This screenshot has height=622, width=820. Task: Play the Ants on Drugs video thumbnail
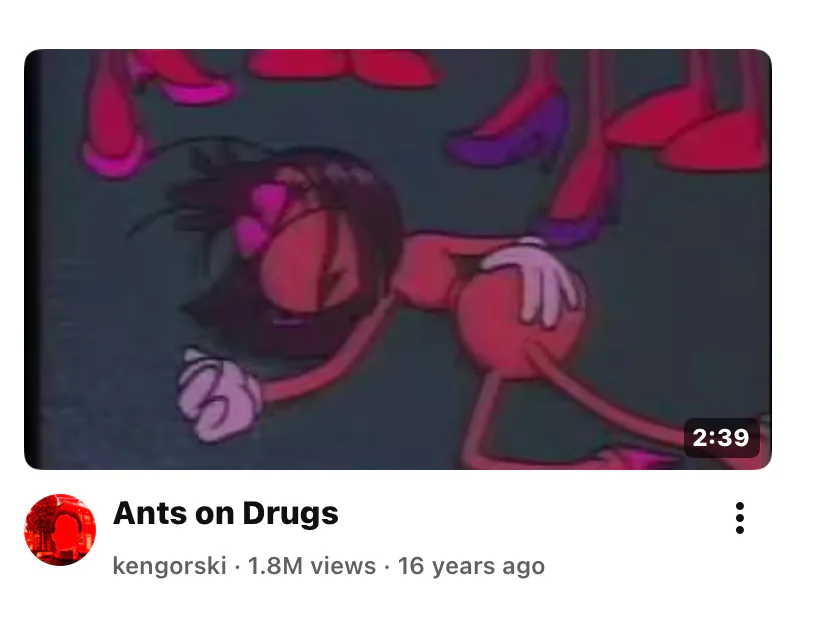point(398,259)
